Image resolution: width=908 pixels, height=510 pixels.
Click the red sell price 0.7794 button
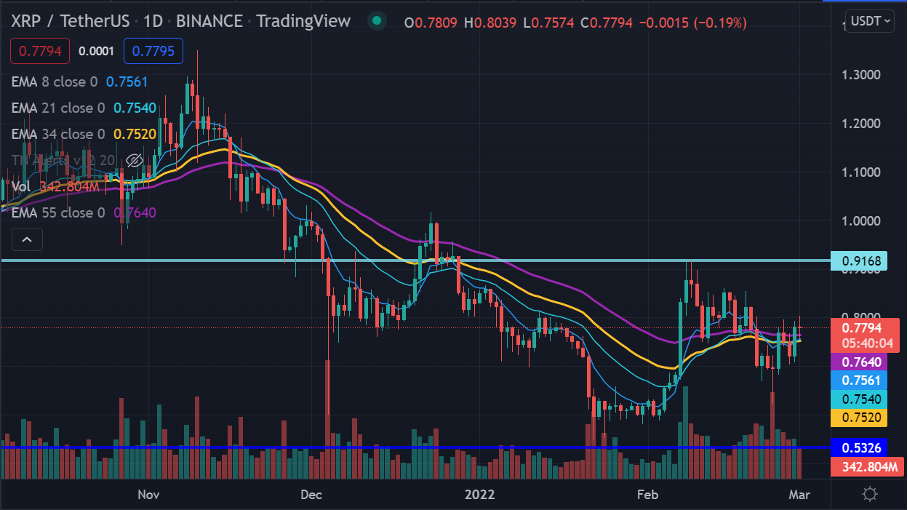pyautogui.click(x=40, y=51)
